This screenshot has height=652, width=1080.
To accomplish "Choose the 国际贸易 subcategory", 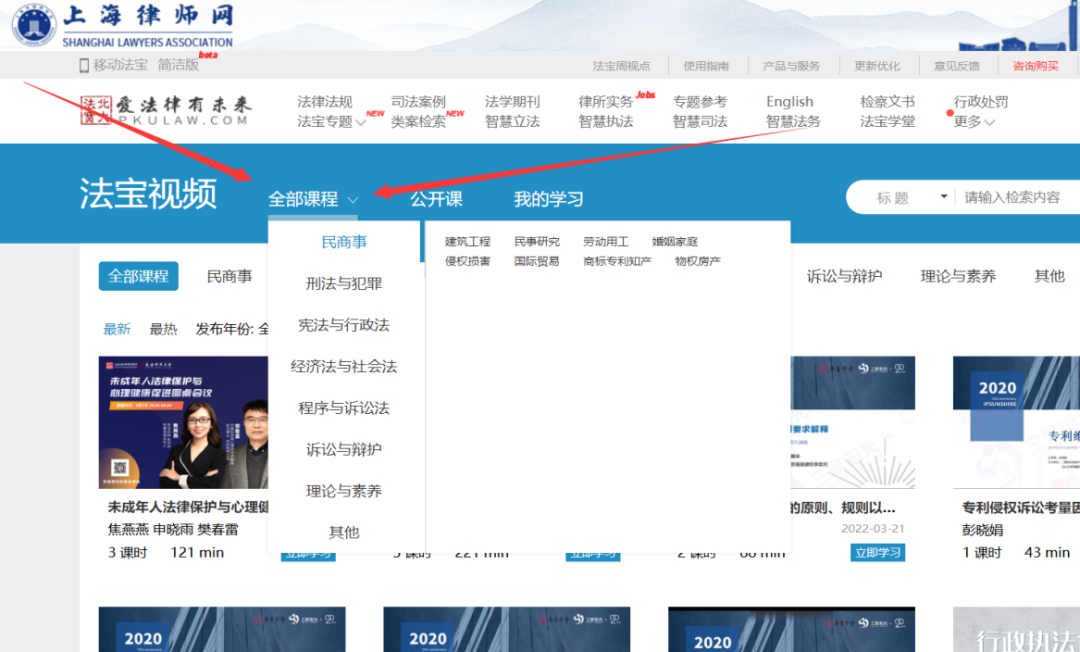I will coord(537,261).
